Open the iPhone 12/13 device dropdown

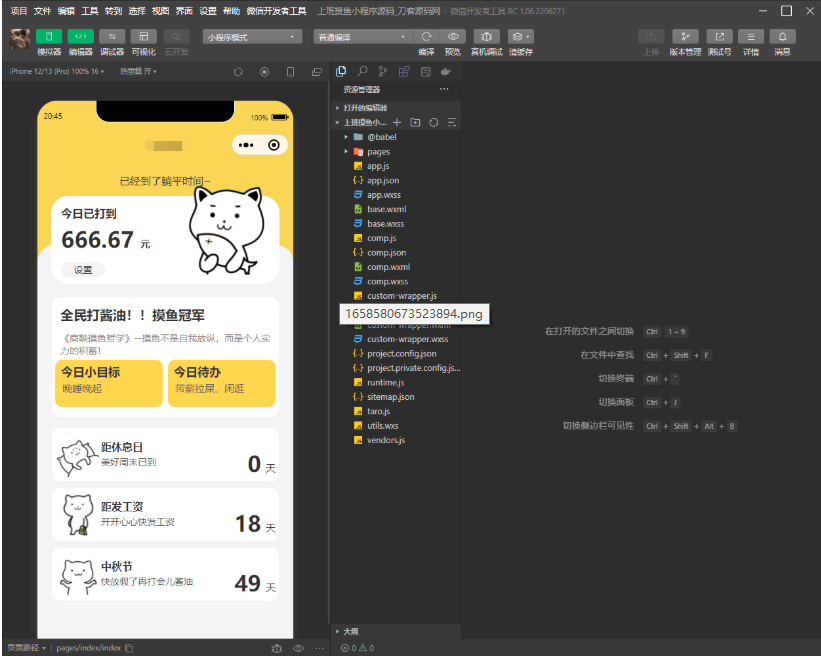56,72
